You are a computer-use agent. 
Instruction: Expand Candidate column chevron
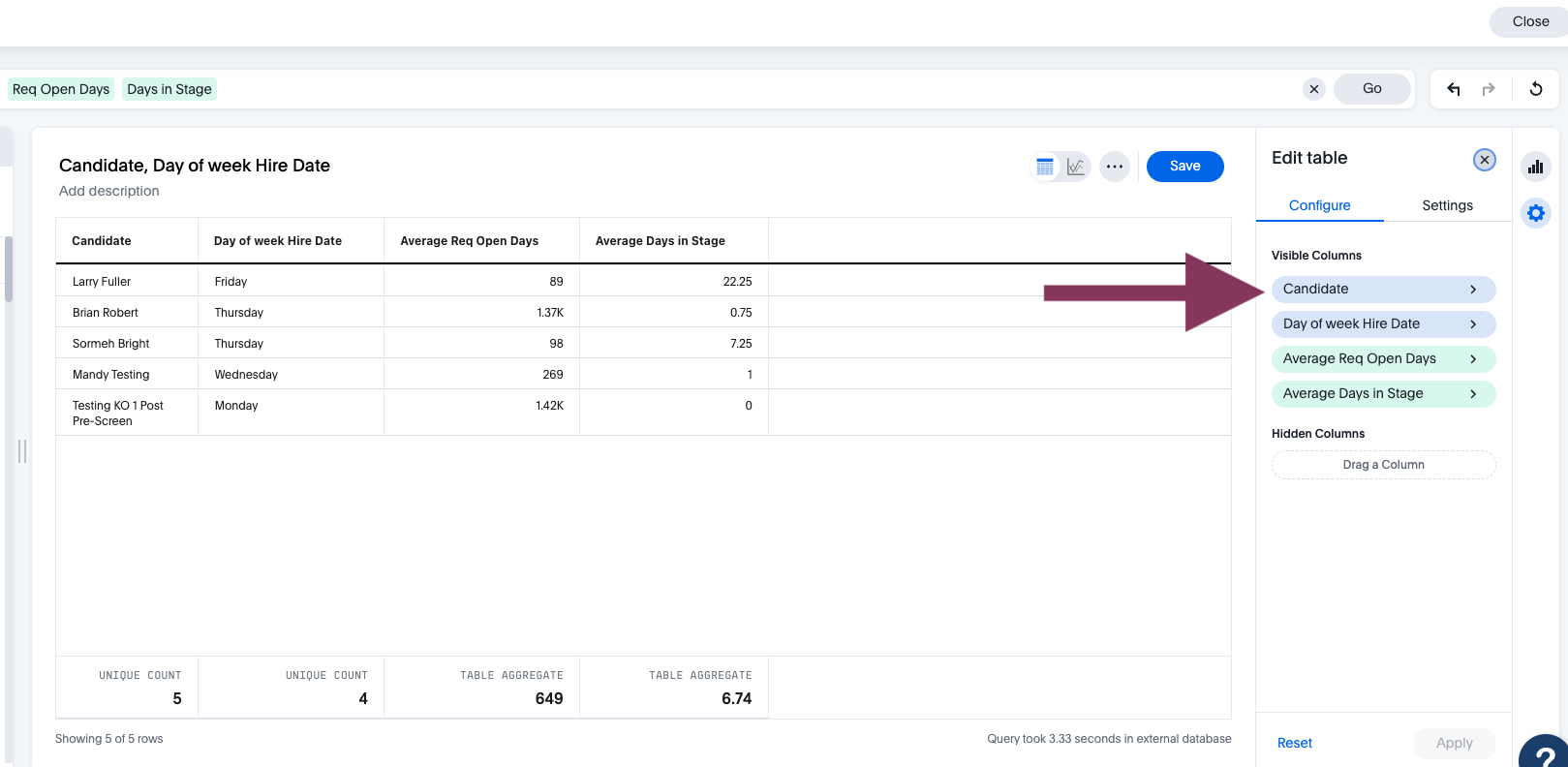click(x=1473, y=290)
